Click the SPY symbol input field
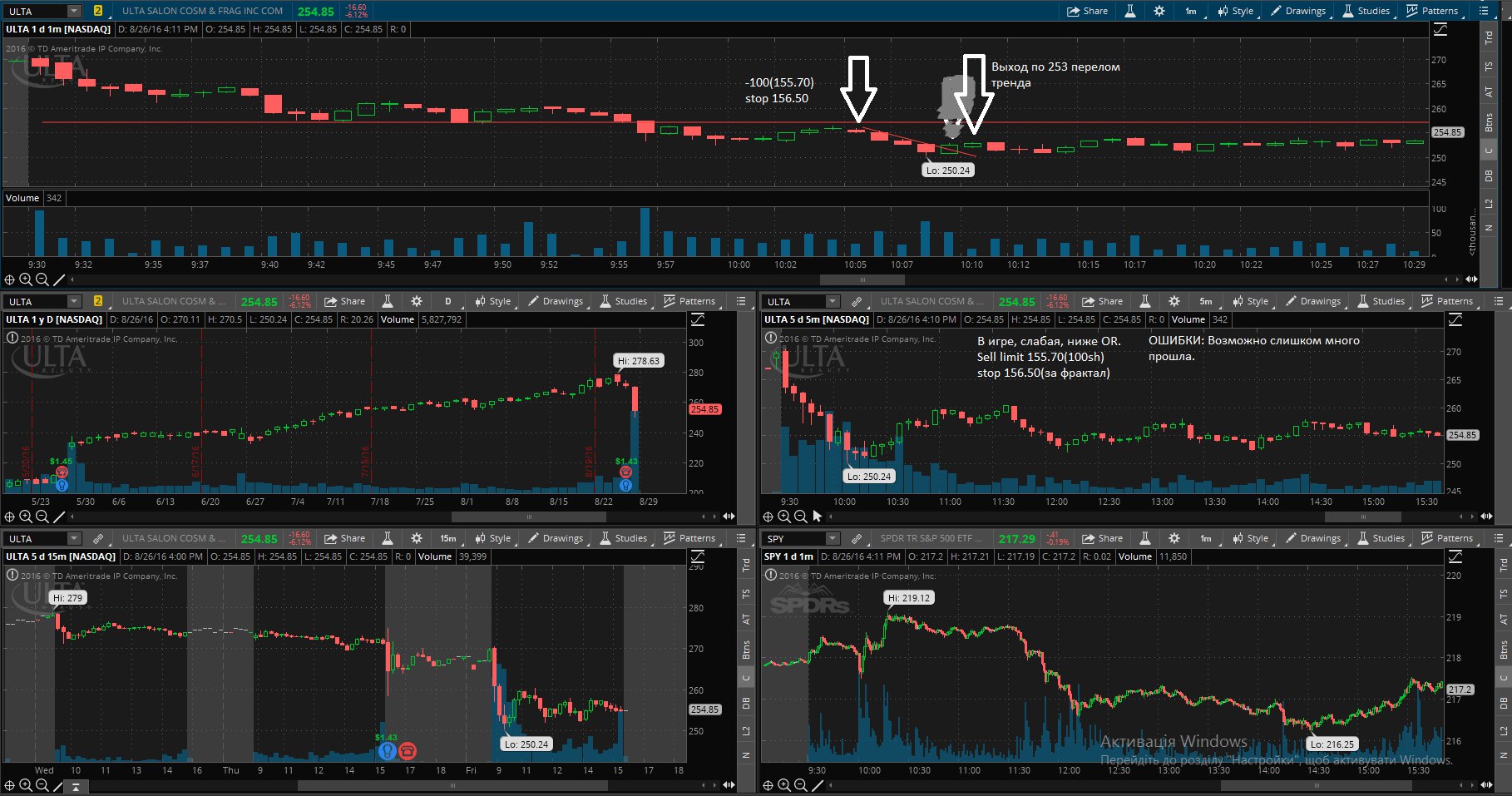This screenshot has height=796, width=1512. coord(795,538)
